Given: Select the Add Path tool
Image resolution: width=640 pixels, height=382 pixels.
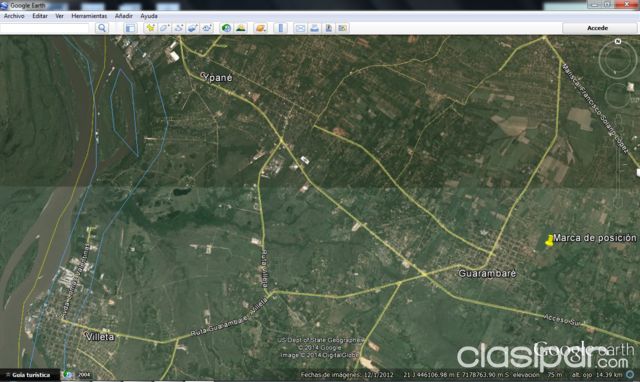Looking at the screenshot, I should point(179,28).
